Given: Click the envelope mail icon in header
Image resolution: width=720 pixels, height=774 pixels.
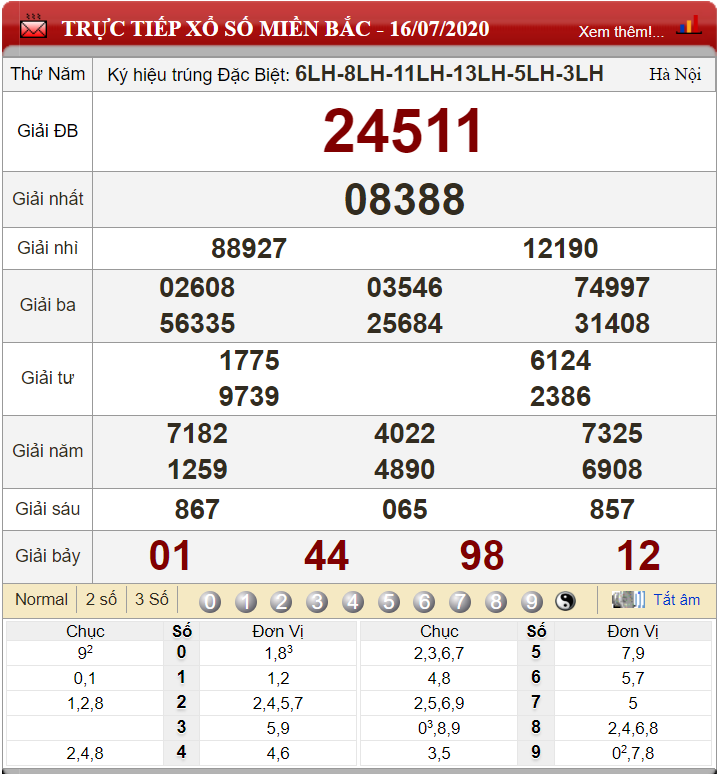Looking at the screenshot, I should pyautogui.click(x=34, y=27).
